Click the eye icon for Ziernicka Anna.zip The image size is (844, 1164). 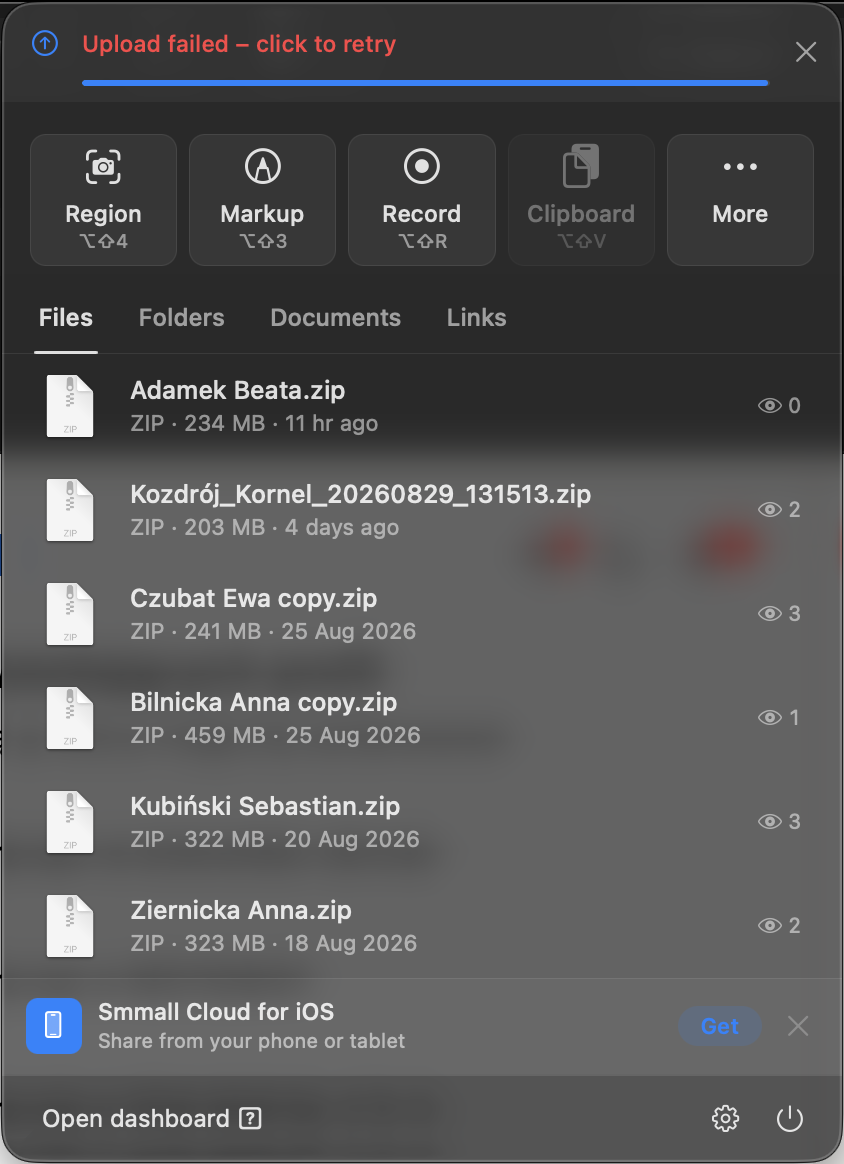point(770,925)
